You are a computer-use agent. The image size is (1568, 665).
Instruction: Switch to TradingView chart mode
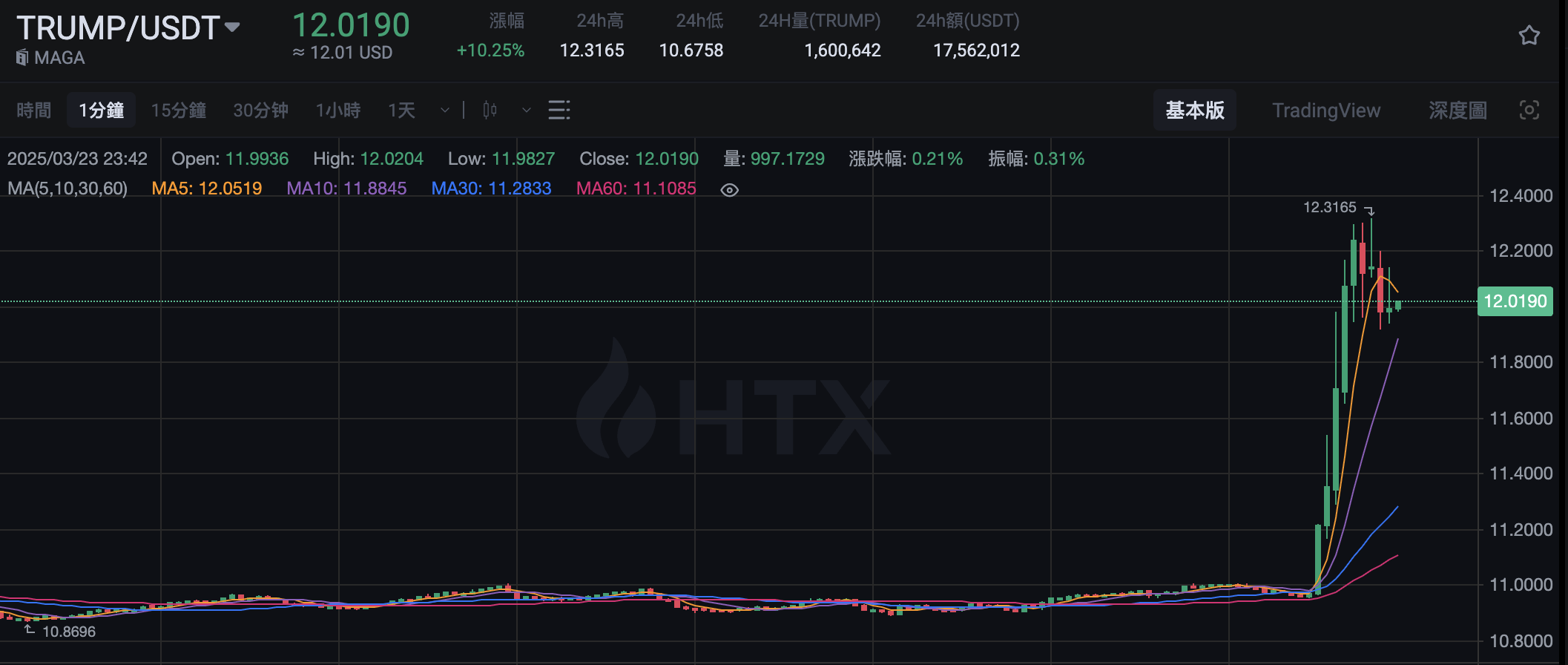1326,111
